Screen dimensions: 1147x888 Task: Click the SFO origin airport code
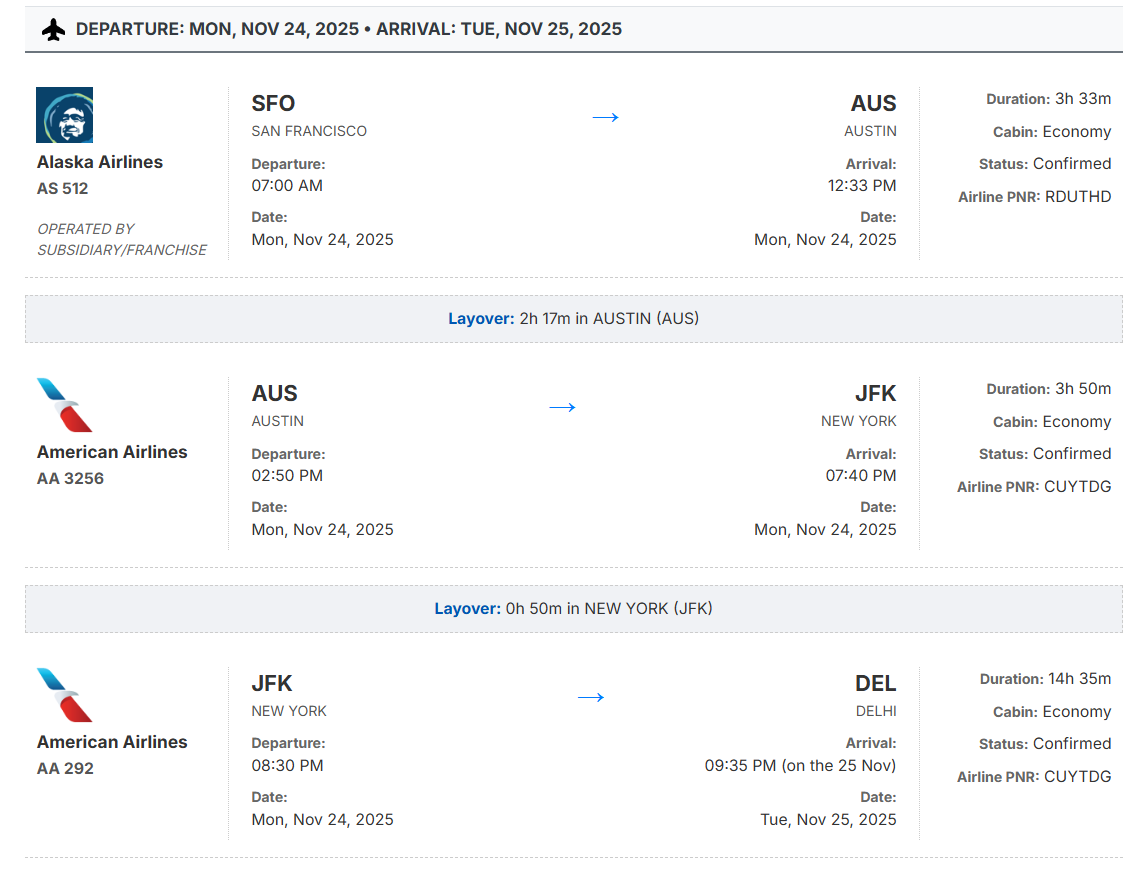pos(274,103)
